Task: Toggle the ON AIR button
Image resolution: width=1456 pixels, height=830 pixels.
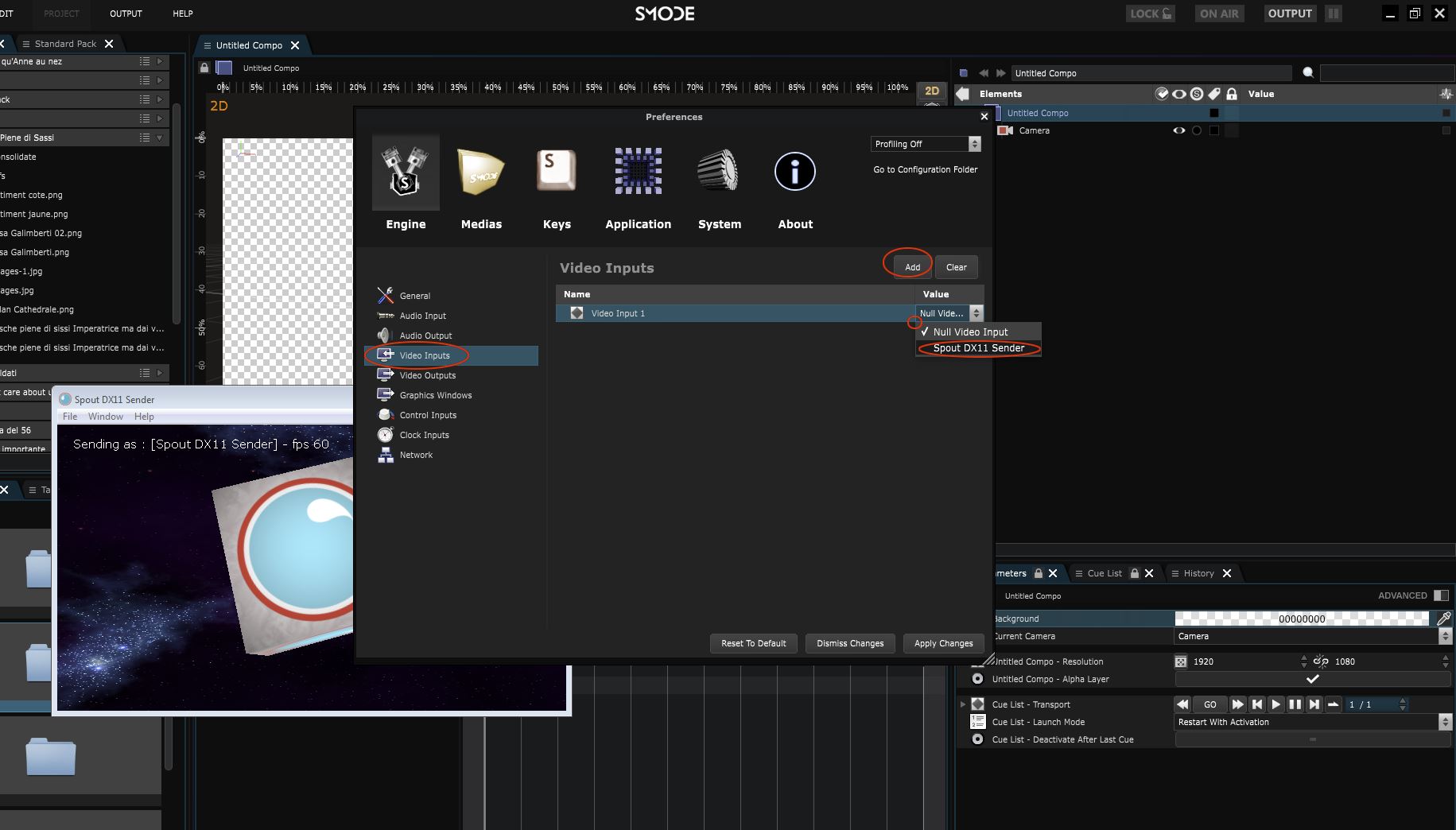Action: pyautogui.click(x=1219, y=14)
